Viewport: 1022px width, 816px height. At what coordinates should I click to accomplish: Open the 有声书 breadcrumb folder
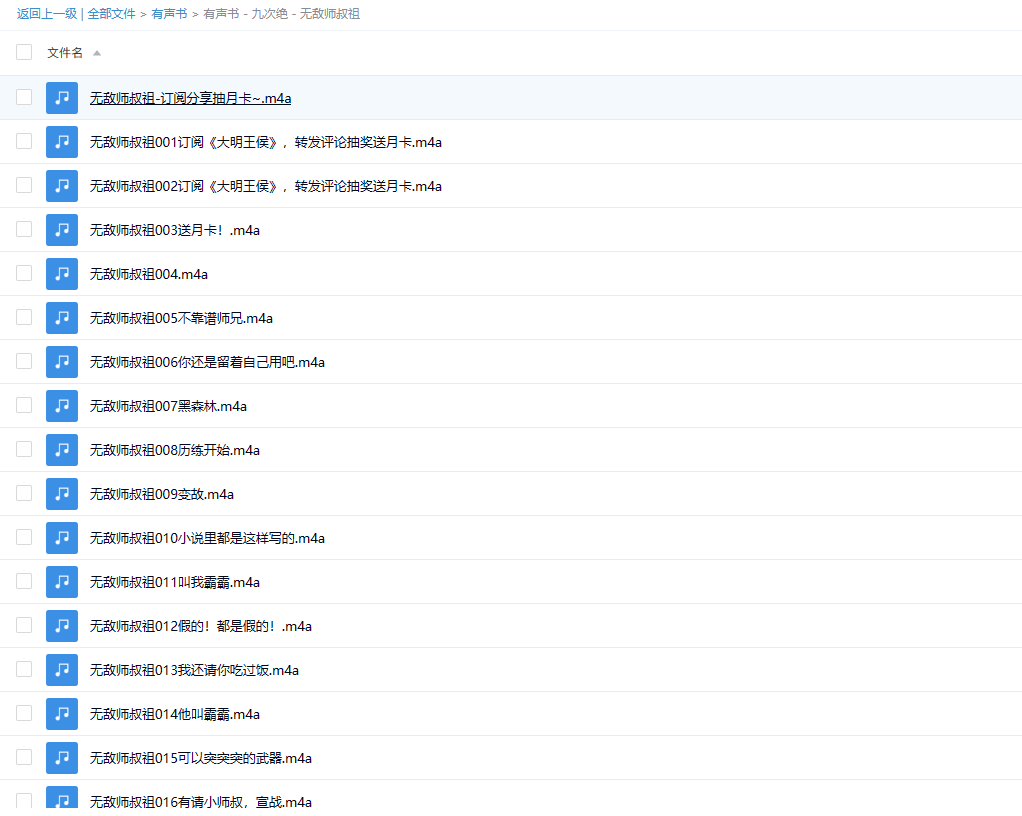pos(169,14)
